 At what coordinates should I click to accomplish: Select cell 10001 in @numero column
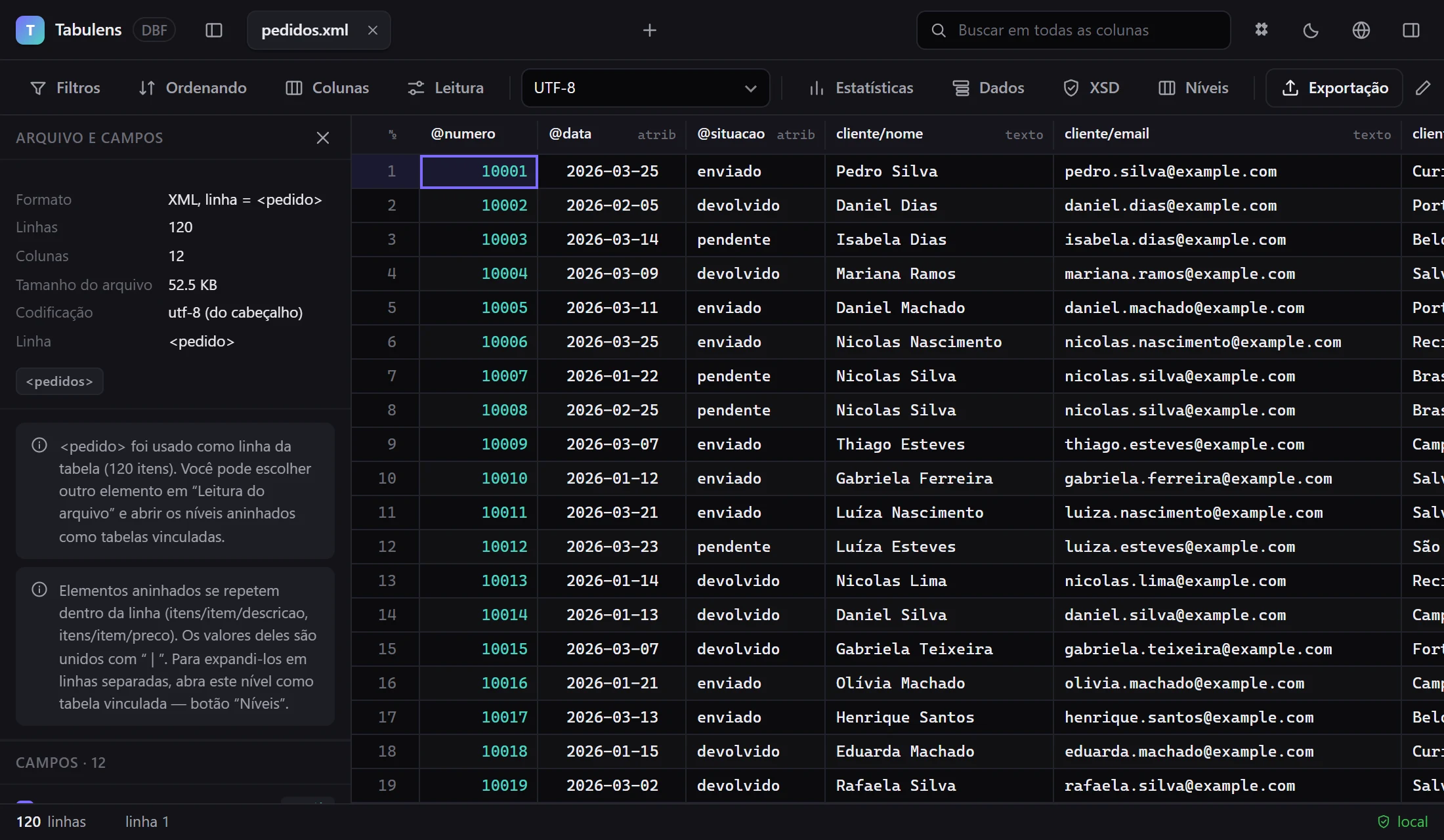point(478,171)
